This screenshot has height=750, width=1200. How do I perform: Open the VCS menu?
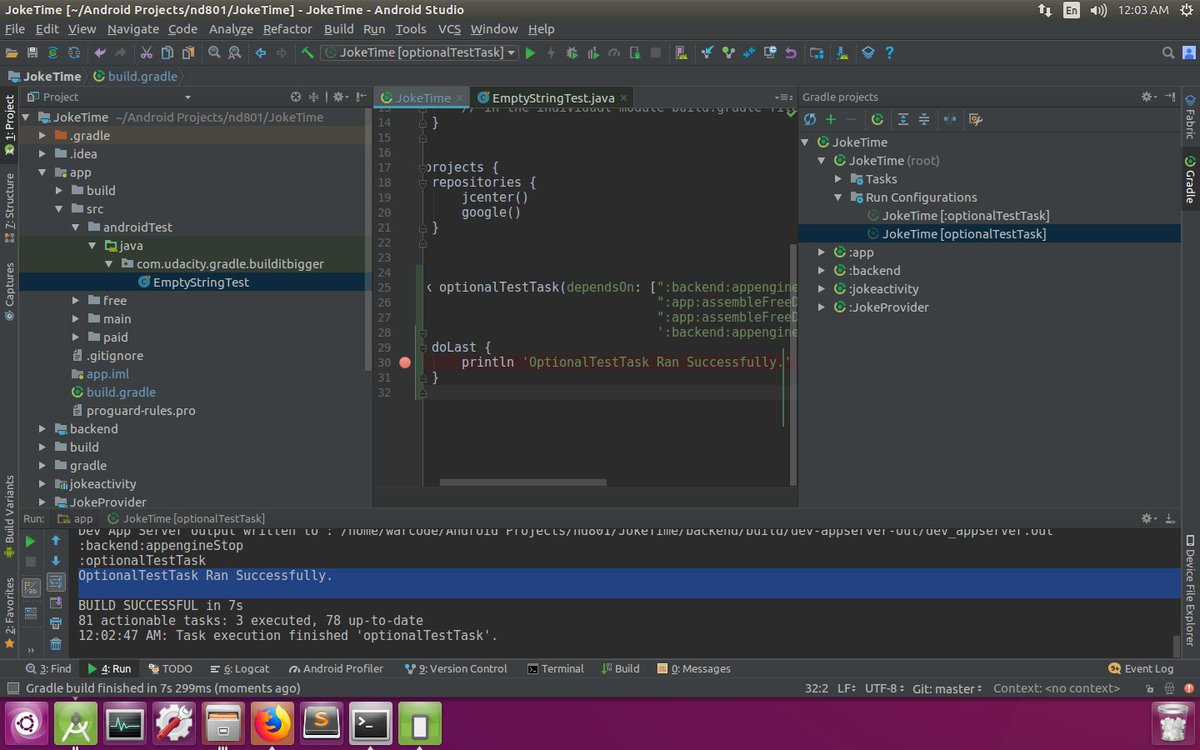click(449, 29)
